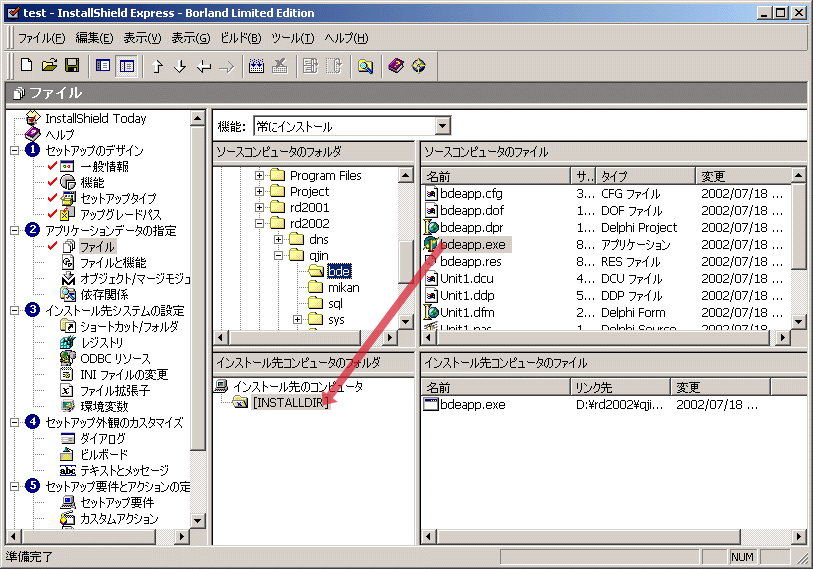The width and height of the screenshot is (813, 569).
Task: Open ヘルプ item in the left tree
Action: click(60, 134)
